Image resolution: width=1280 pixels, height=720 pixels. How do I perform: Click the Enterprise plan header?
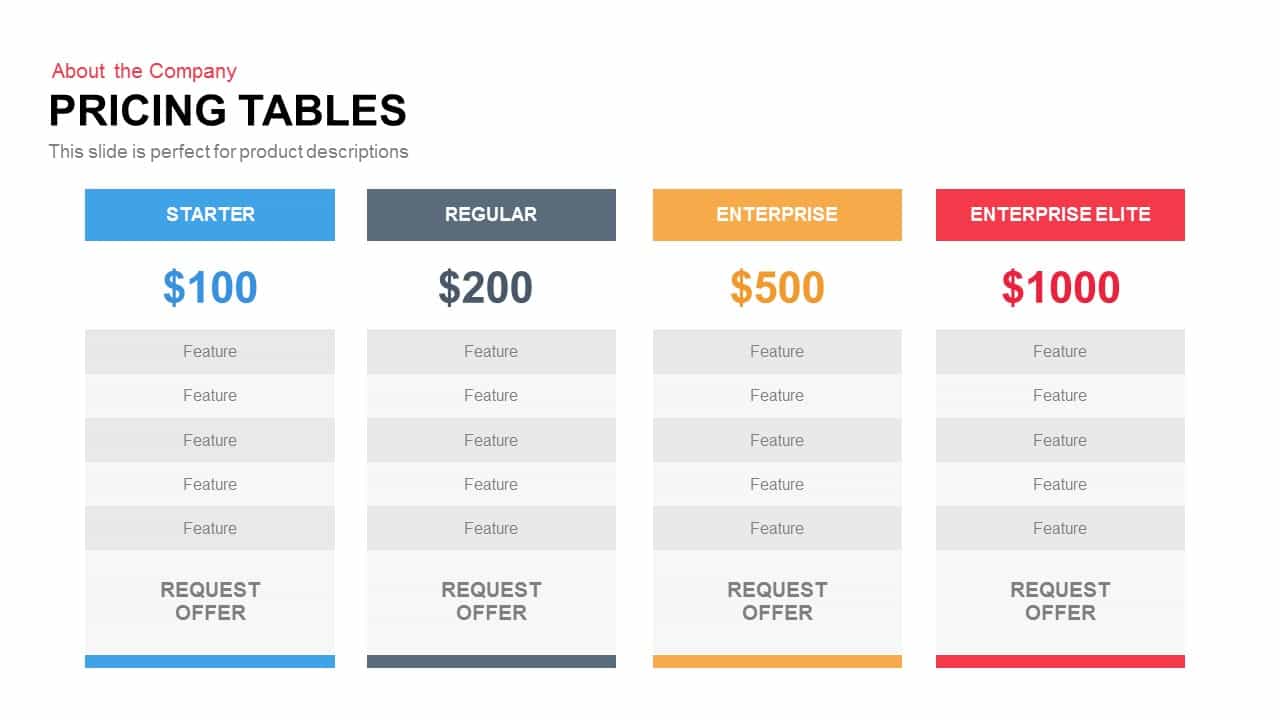click(777, 214)
